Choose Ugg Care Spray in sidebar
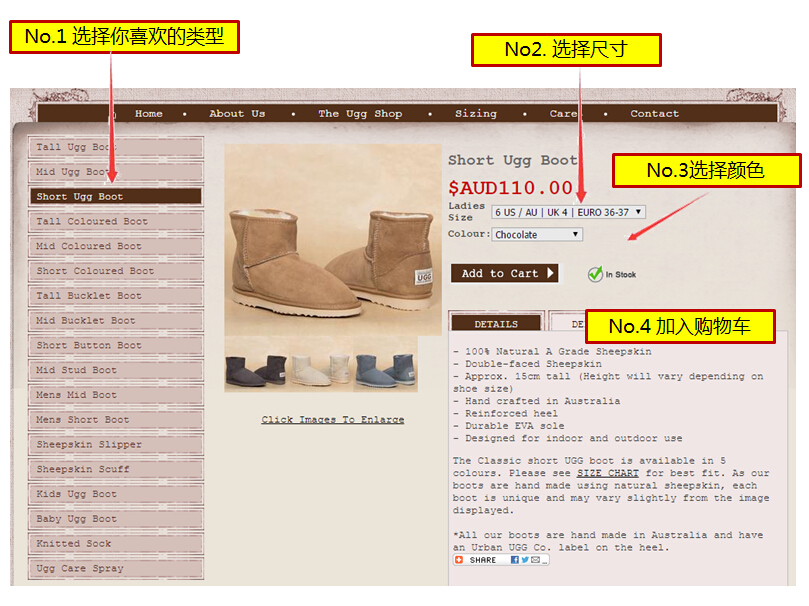 point(116,568)
